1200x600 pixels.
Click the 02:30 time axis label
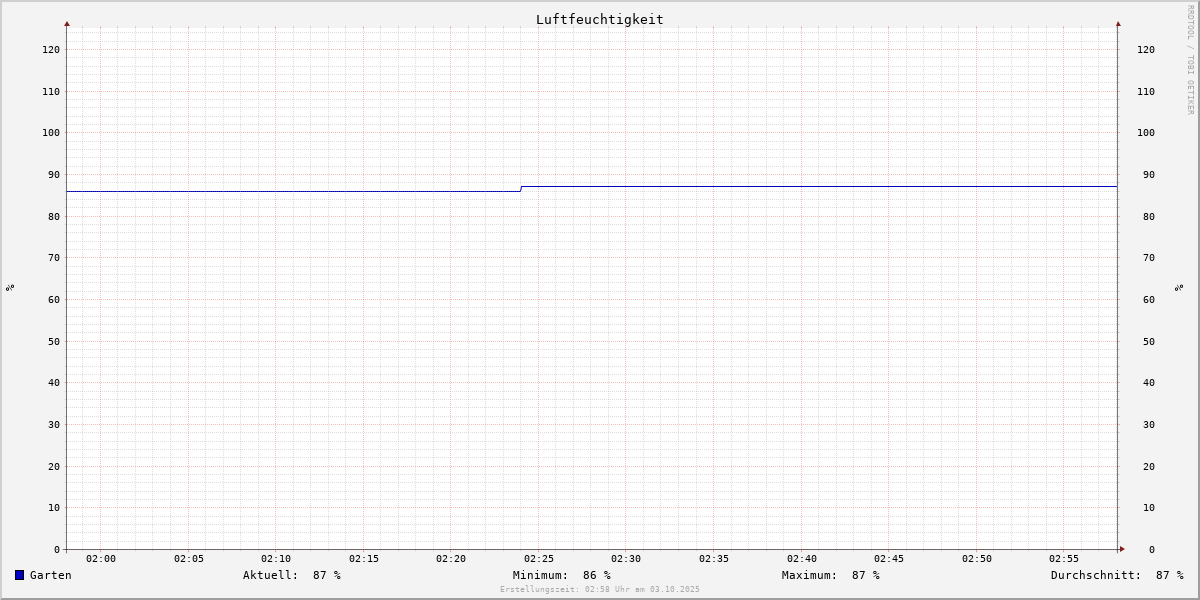coord(626,559)
